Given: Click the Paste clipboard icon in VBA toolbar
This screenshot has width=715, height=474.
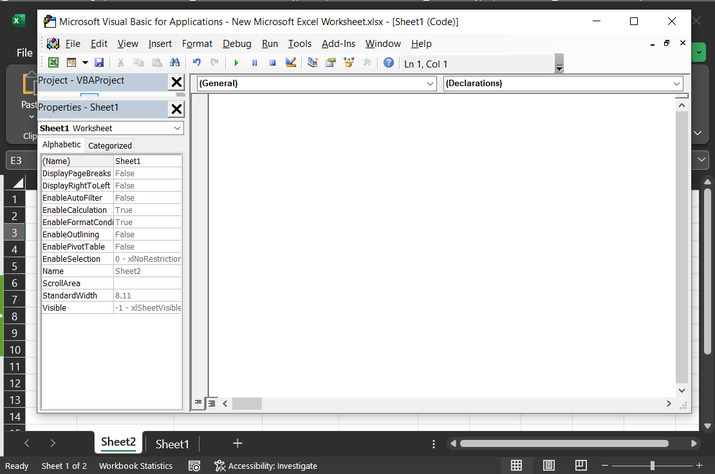Looking at the screenshot, I should tap(156, 63).
